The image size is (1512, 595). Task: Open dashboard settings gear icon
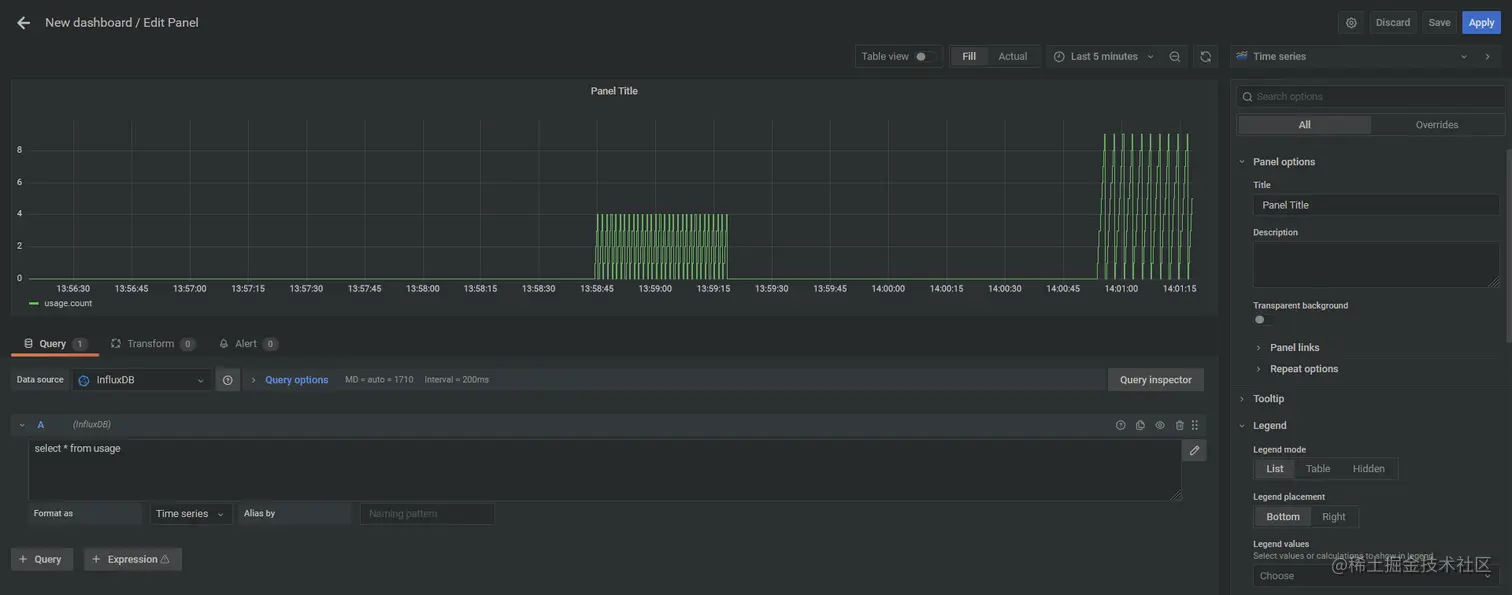pyautogui.click(x=1351, y=23)
